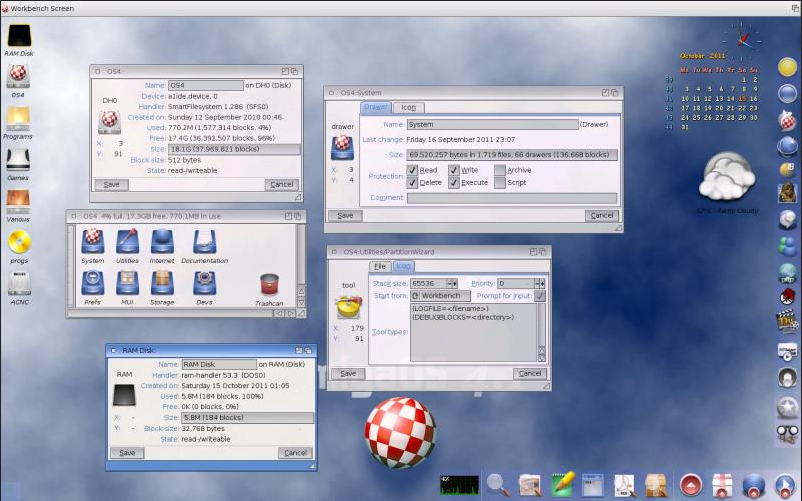The image size is (802, 501).
Task: Open the Prefs drawer icon
Action: (92, 284)
